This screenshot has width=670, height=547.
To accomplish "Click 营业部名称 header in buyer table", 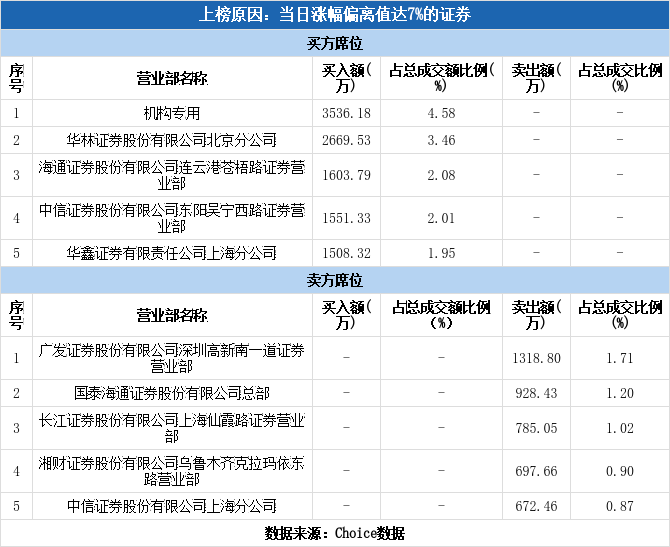I will click(172, 78).
